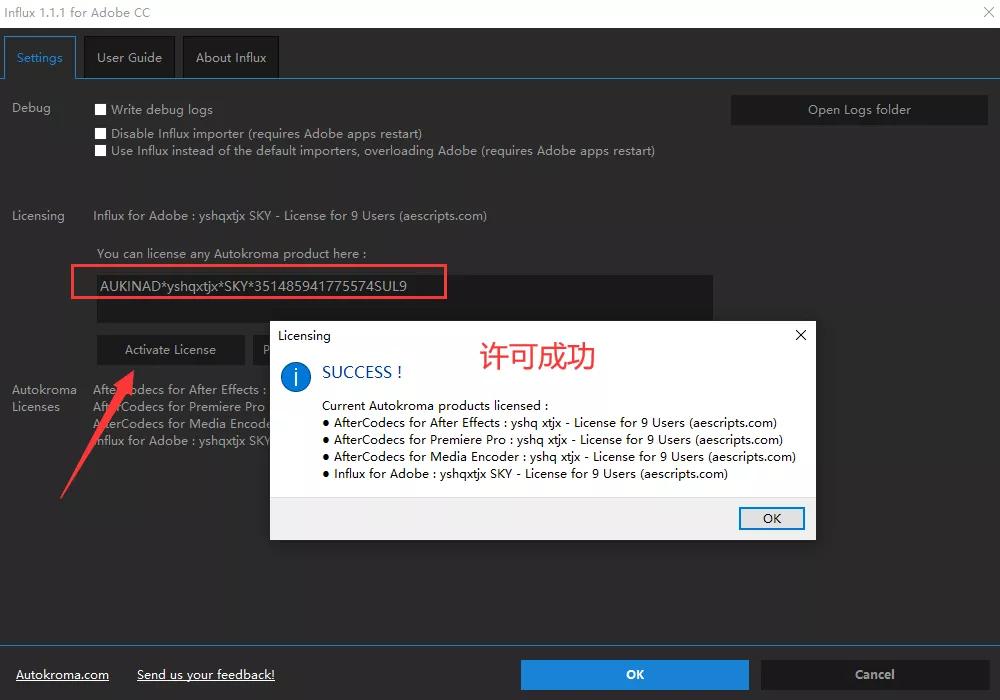Select the SUCCESS ! heading text
This screenshot has width=1000, height=700.
pos(362,372)
